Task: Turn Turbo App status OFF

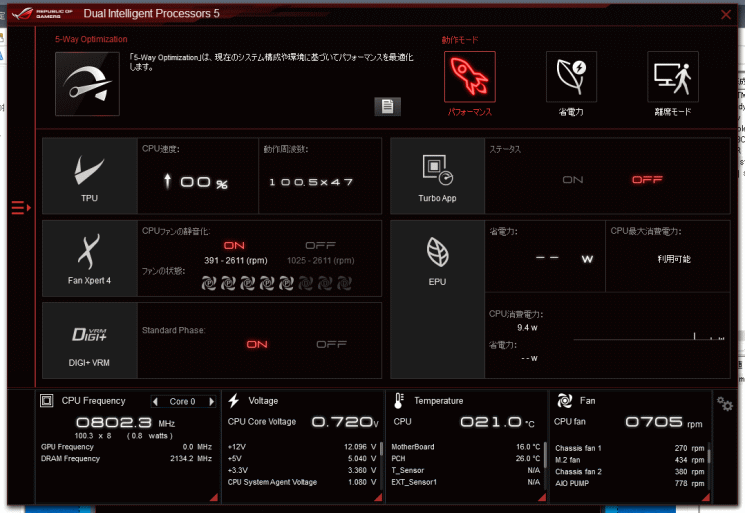Action: pyautogui.click(x=647, y=180)
